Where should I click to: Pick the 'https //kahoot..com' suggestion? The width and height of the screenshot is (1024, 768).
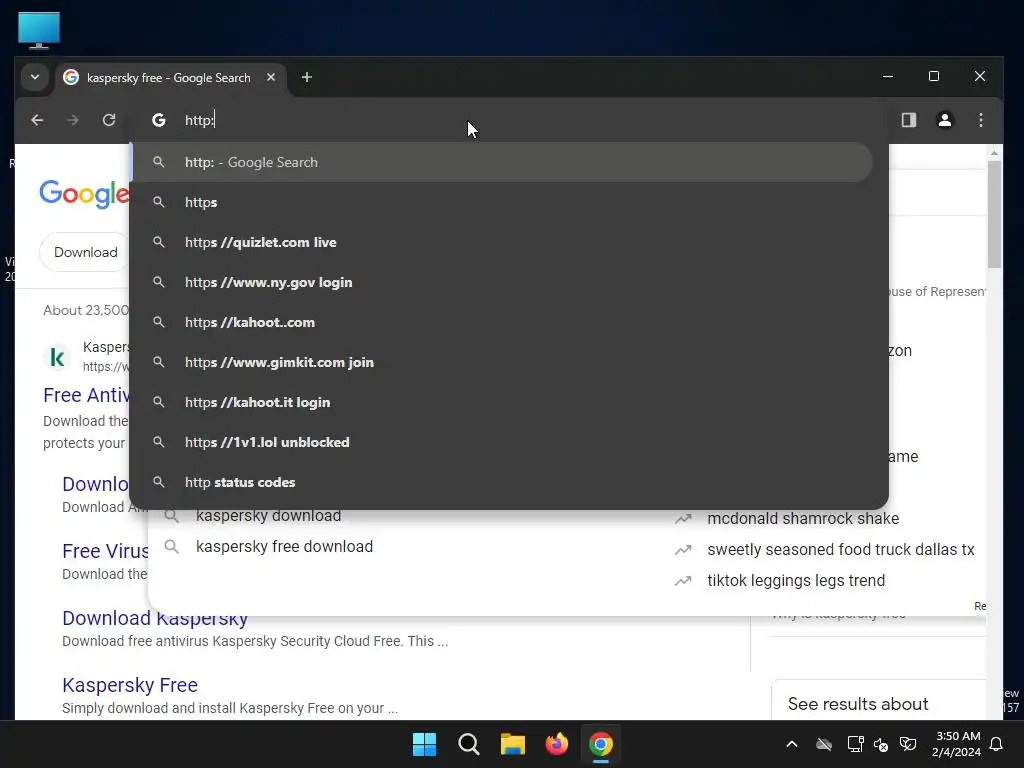(502, 323)
